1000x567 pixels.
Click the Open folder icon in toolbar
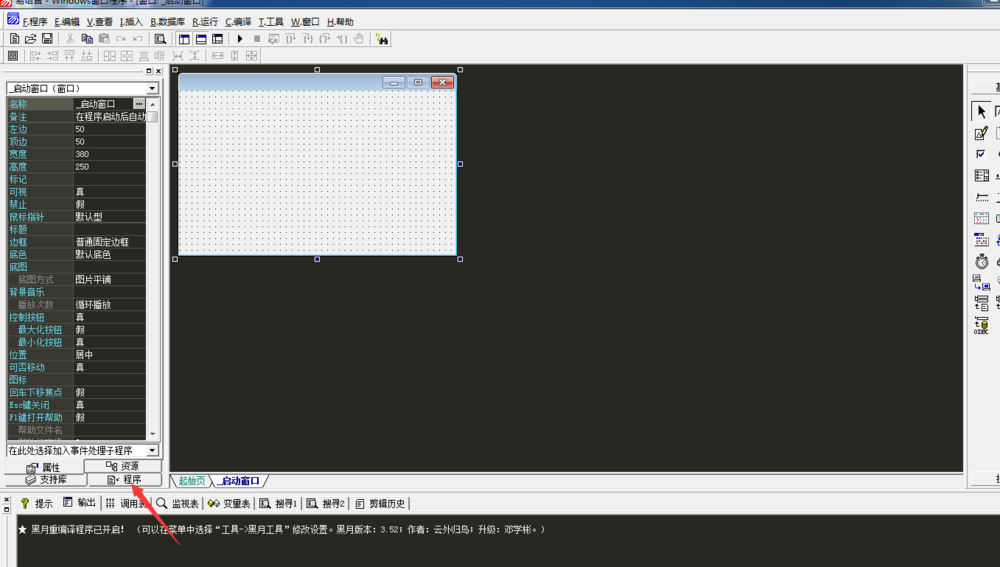(x=30, y=39)
